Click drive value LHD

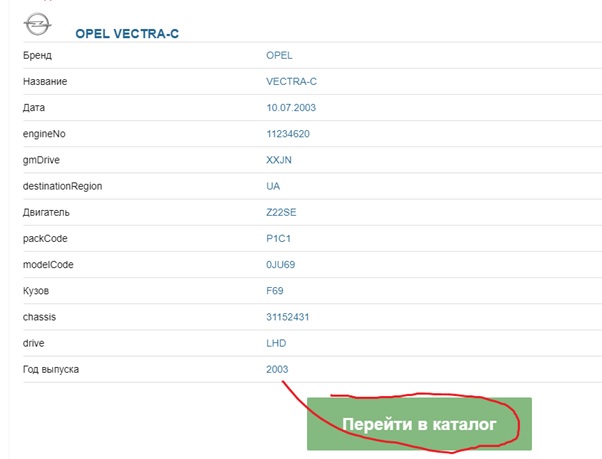277,343
